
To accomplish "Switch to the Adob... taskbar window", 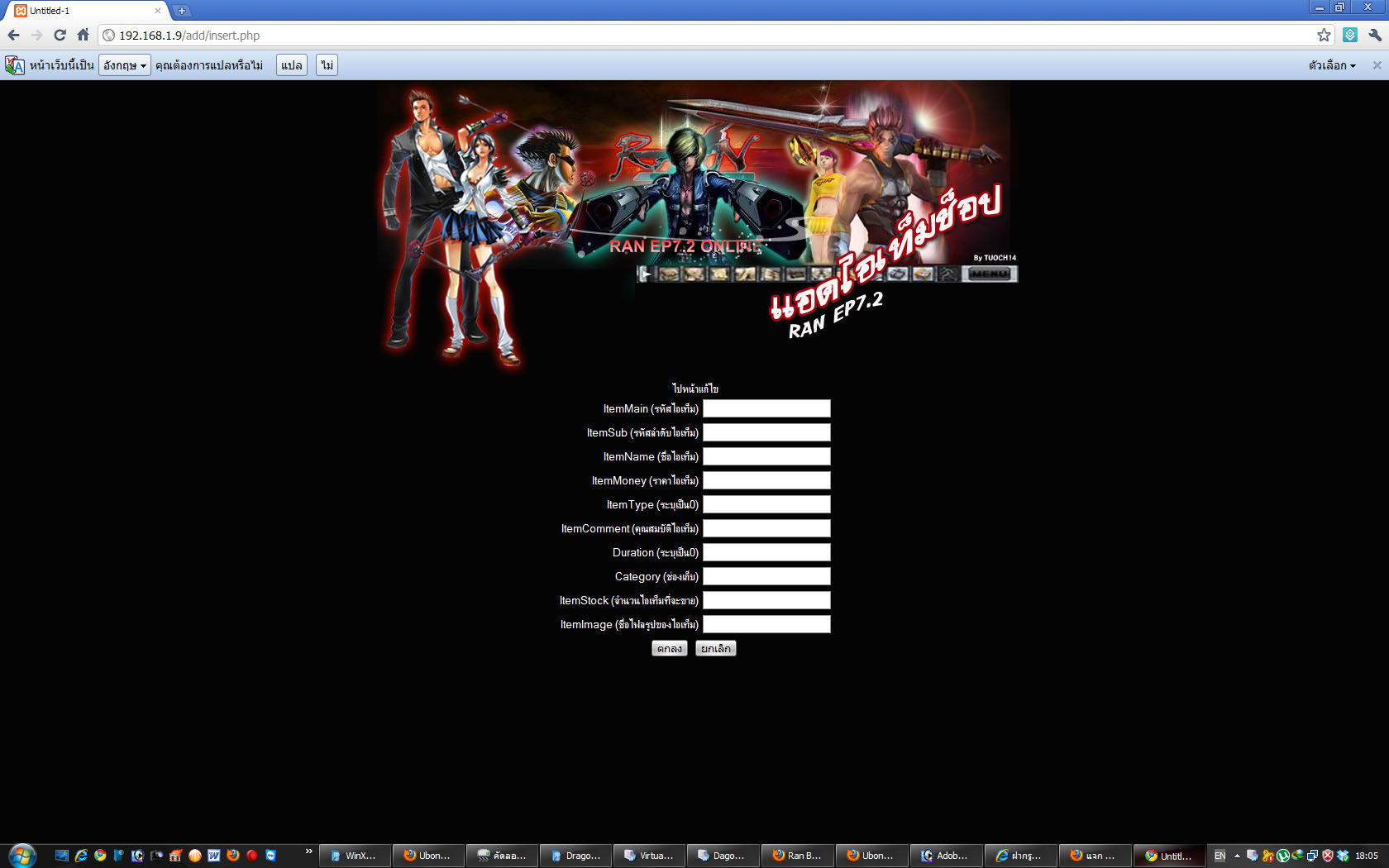I will tap(946, 856).
